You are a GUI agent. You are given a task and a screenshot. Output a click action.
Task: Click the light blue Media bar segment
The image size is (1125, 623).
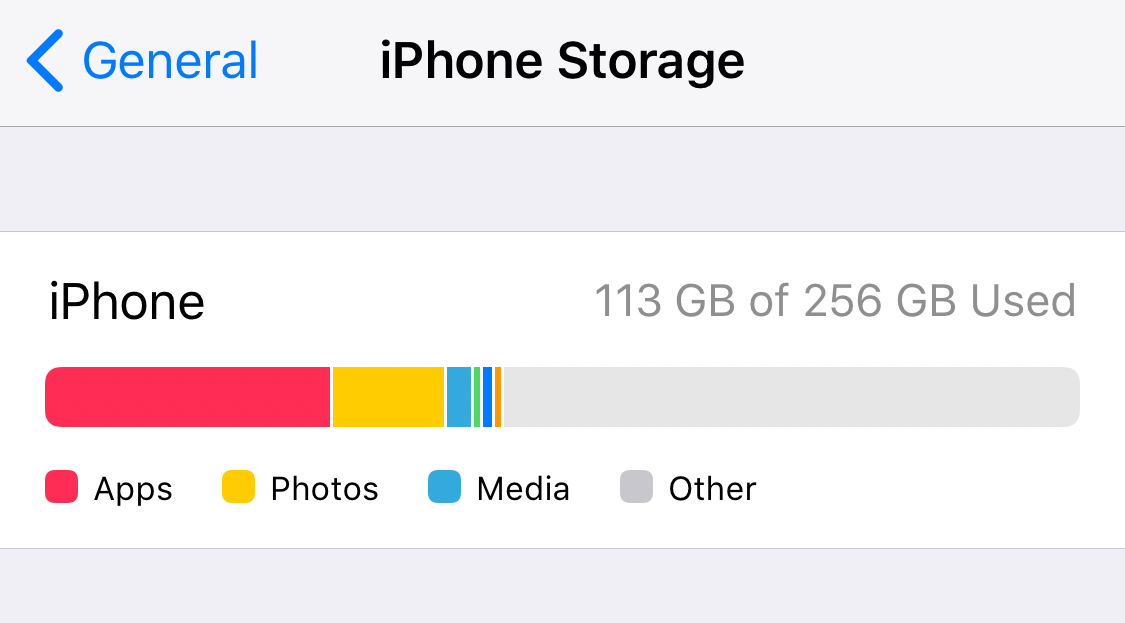tap(459, 397)
